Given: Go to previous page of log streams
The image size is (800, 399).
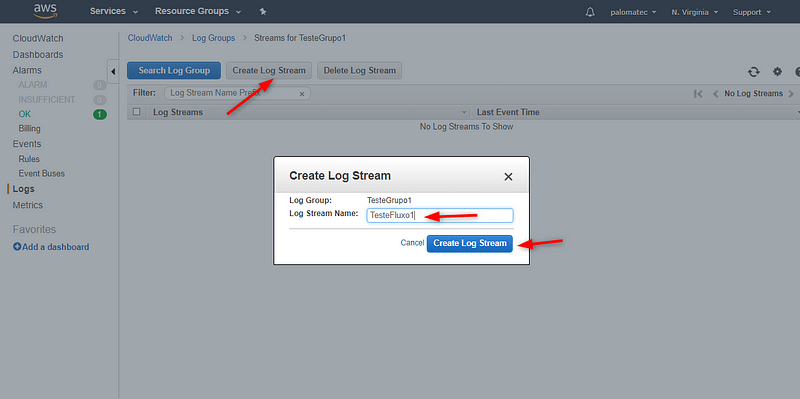Looking at the screenshot, I should pos(715,94).
